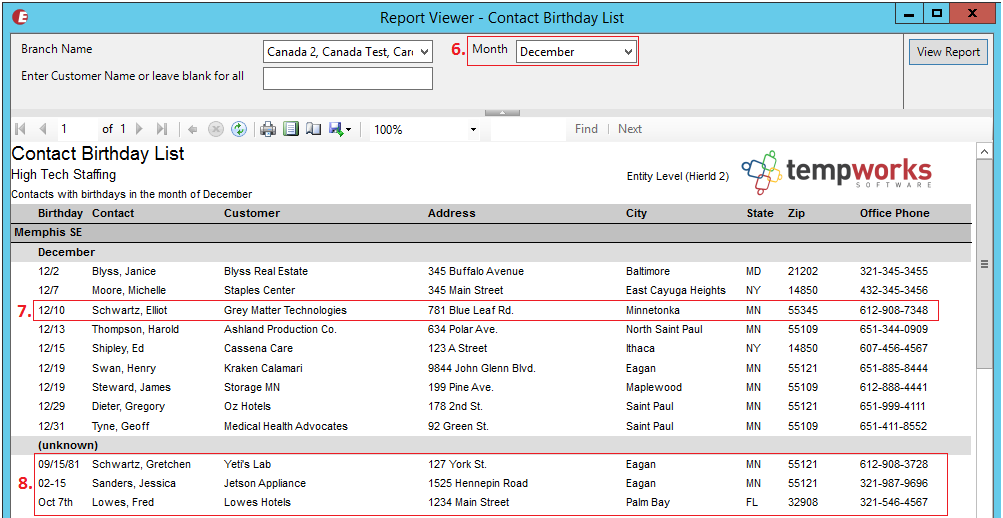
Task: Click customer Kraken Calamari
Action: (x=264, y=368)
